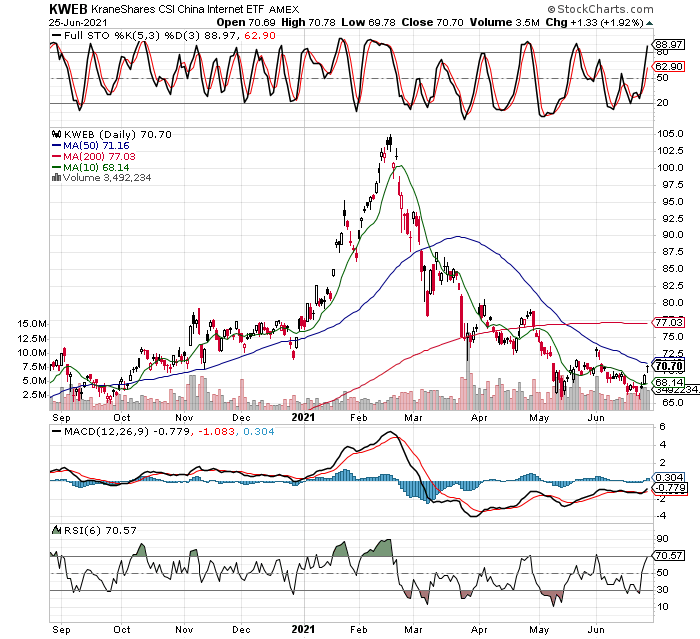Open the StockCharts.com watermark link
Viewport: 700px width, 639px height.
pyautogui.click(x=605, y=9)
